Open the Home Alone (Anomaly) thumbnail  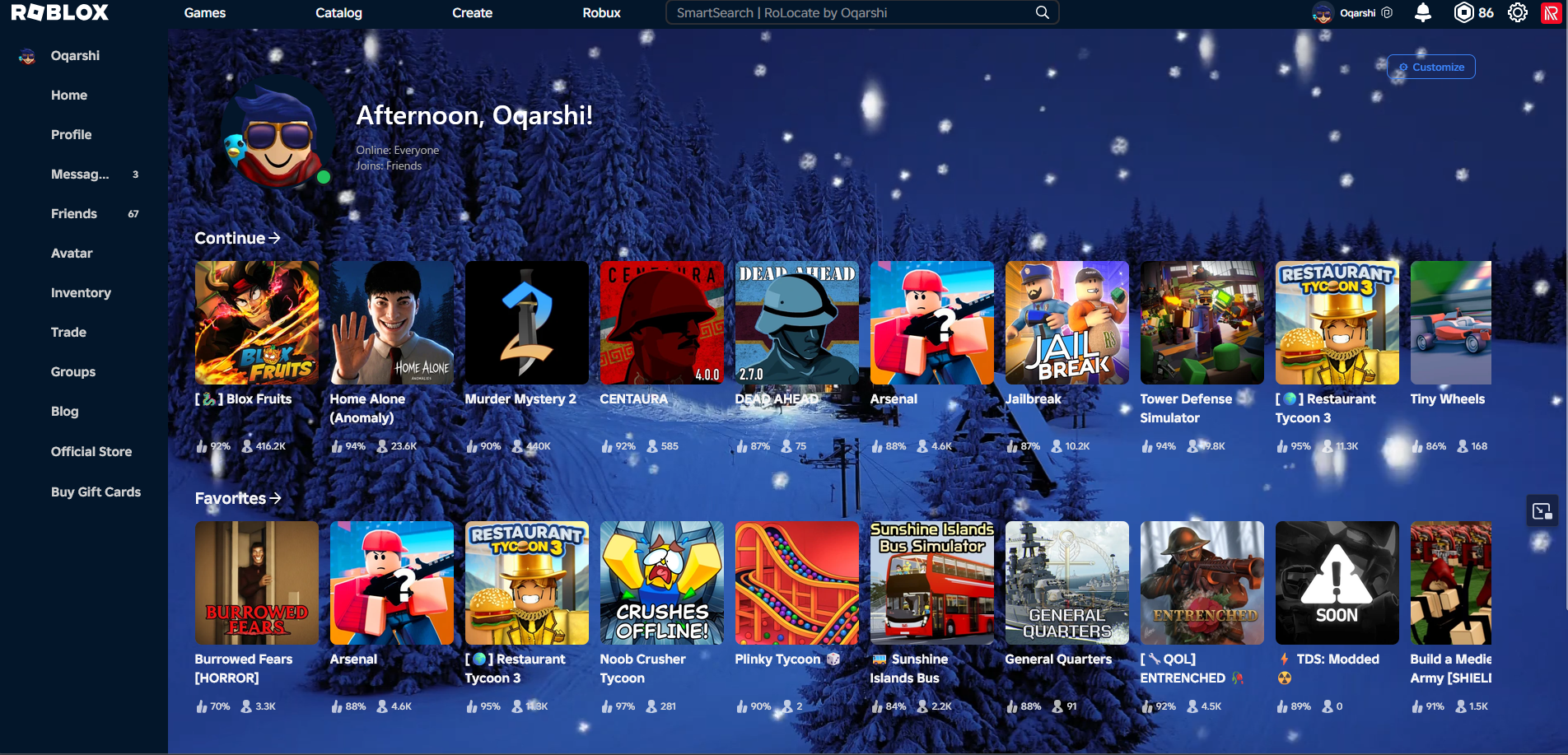click(392, 323)
